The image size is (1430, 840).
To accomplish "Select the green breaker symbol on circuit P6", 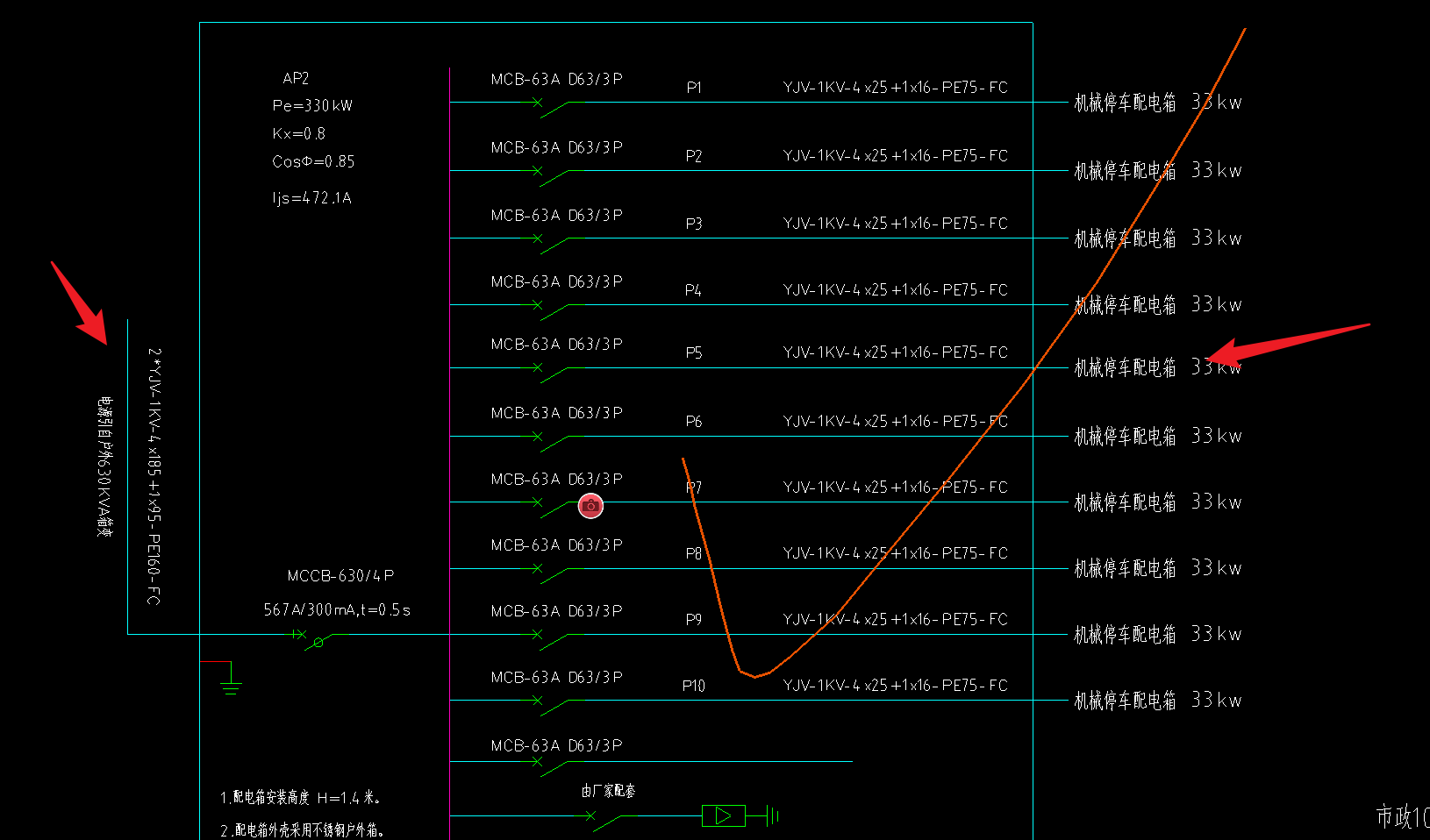I will (552, 441).
